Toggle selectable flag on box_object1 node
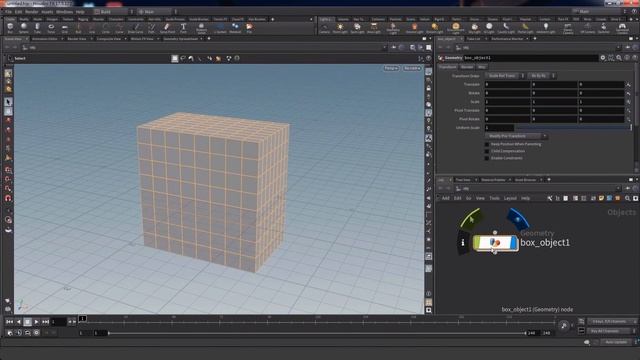The image size is (640, 360). [x=477, y=243]
